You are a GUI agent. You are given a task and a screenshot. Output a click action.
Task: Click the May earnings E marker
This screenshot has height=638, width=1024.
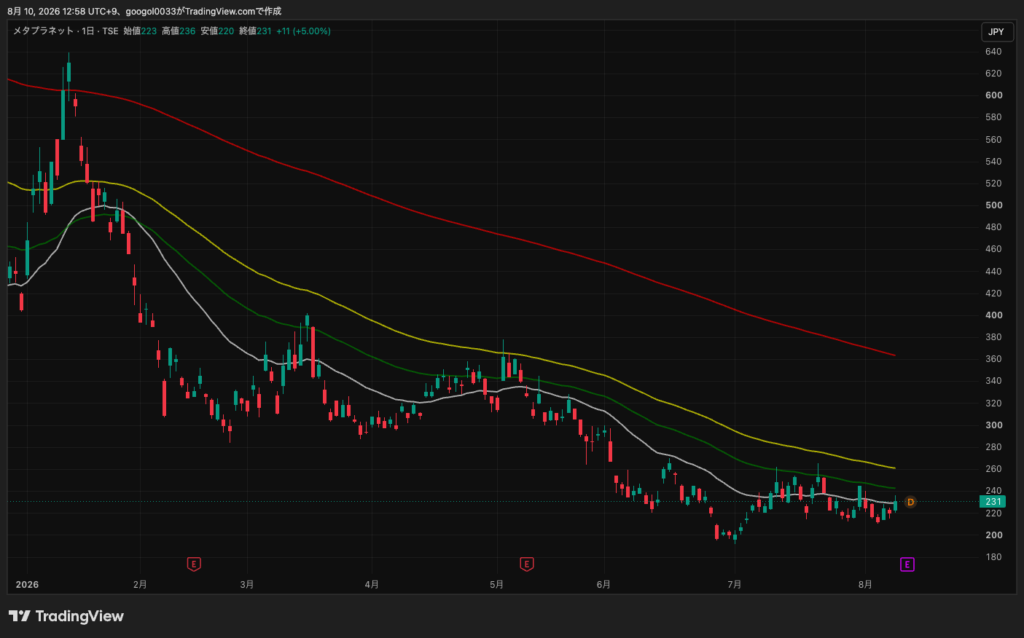tap(526, 564)
